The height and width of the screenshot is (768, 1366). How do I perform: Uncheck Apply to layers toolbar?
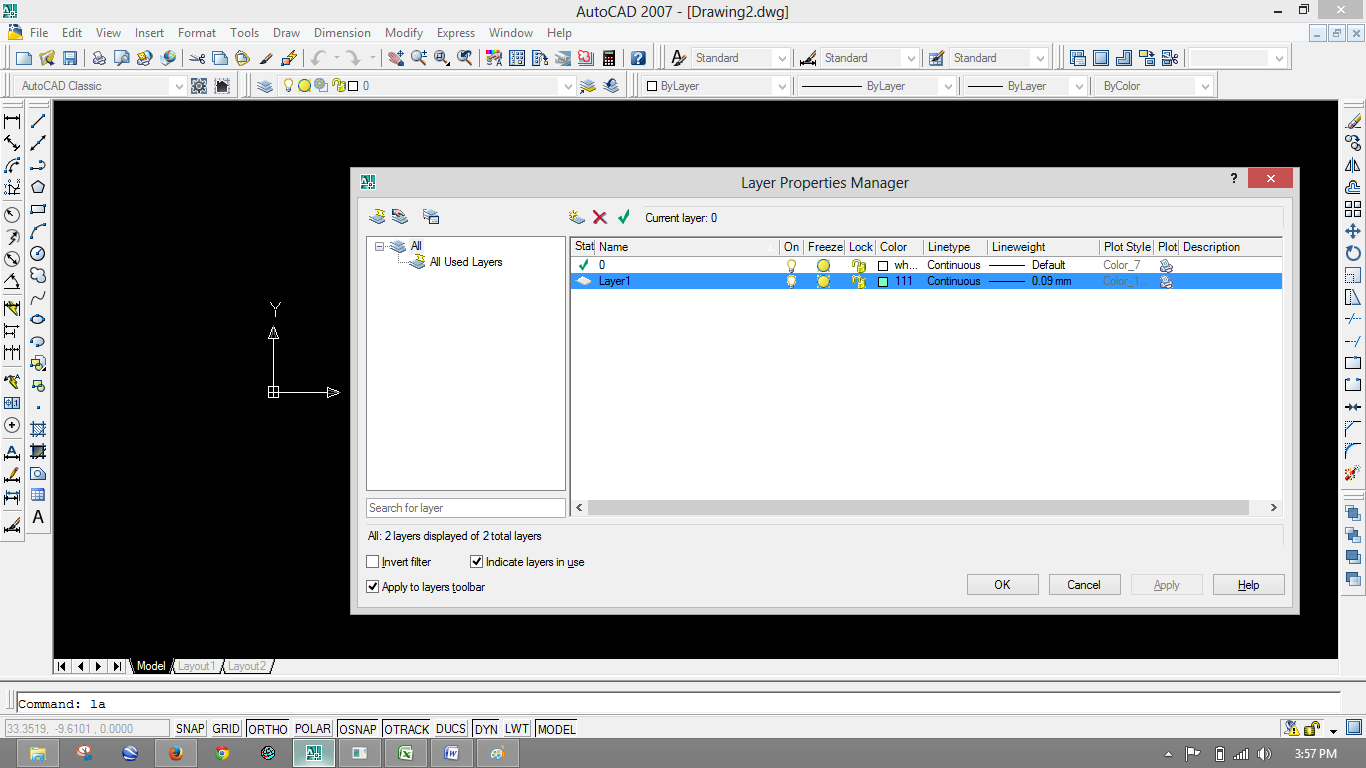[x=373, y=587]
